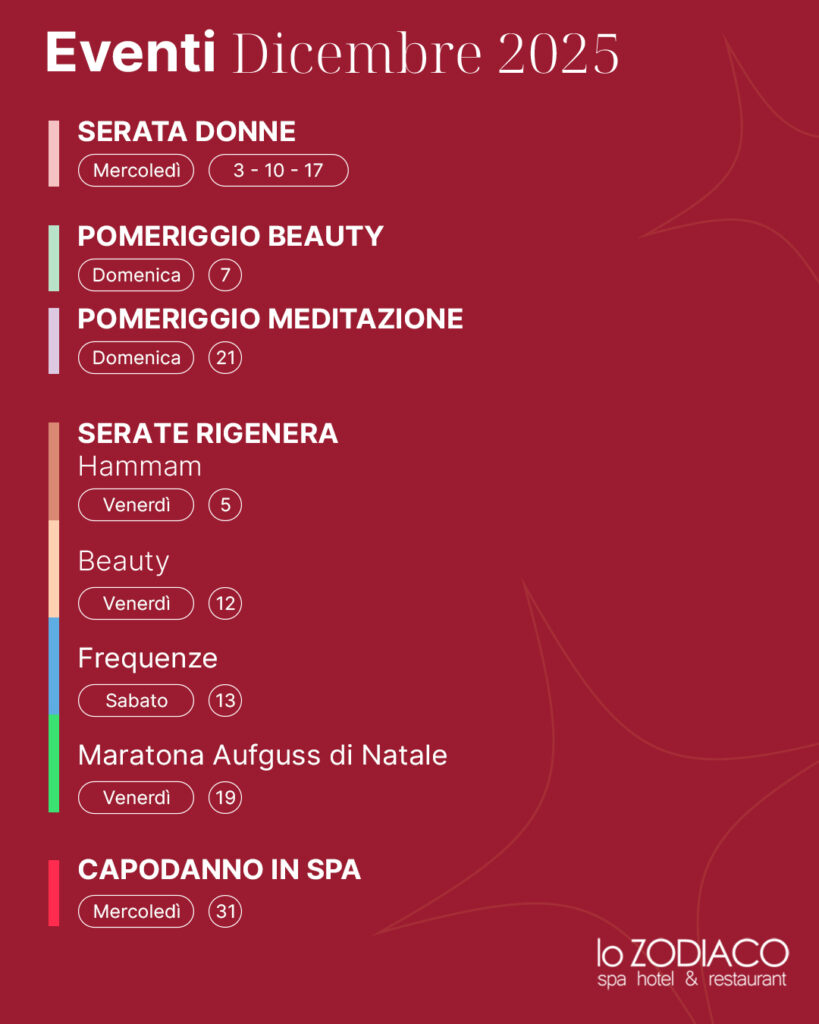Select the circled date 13
The image size is (819, 1024).
coord(225,701)
